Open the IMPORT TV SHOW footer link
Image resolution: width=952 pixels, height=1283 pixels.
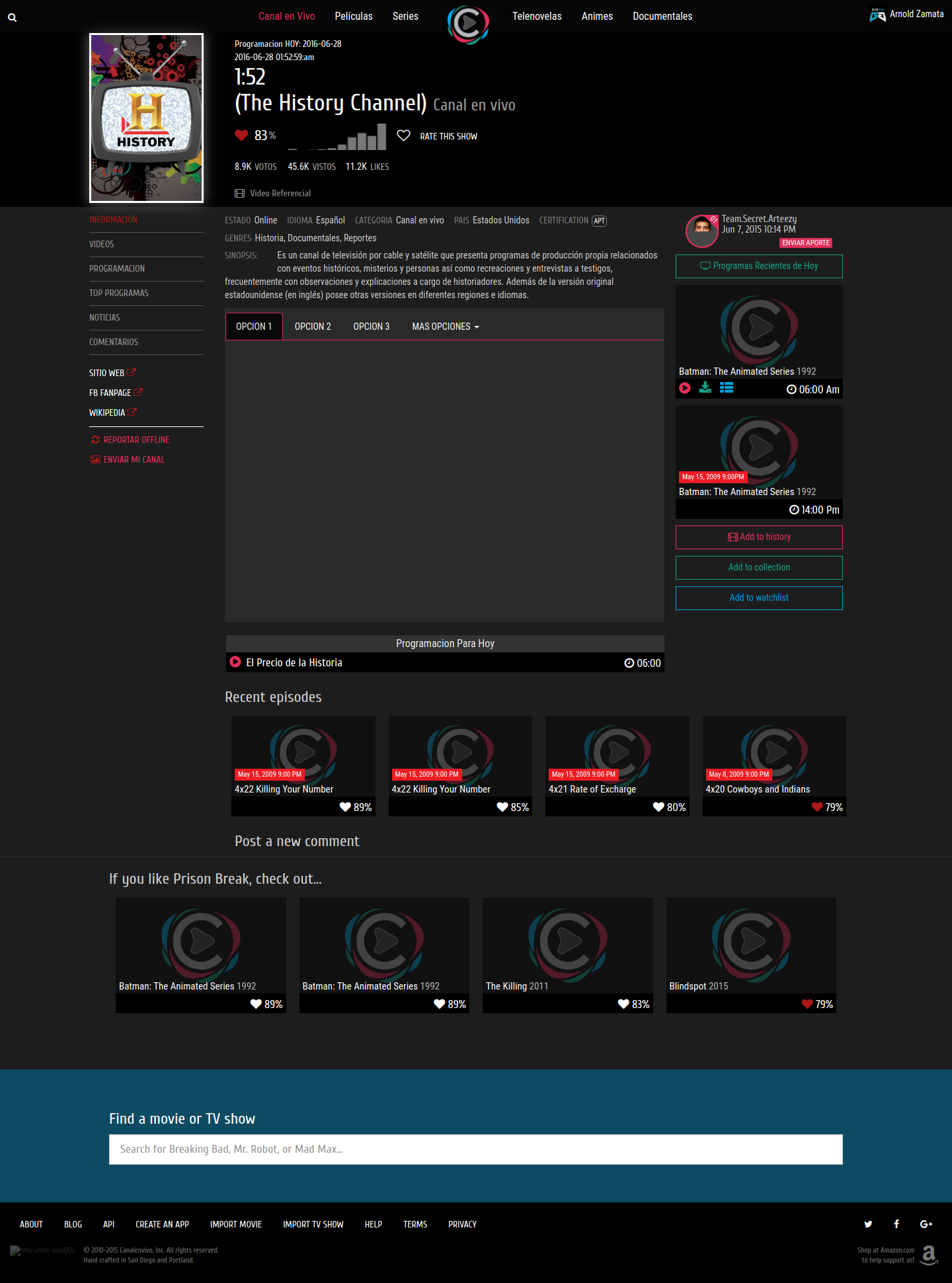click(x=313, y=1224)
